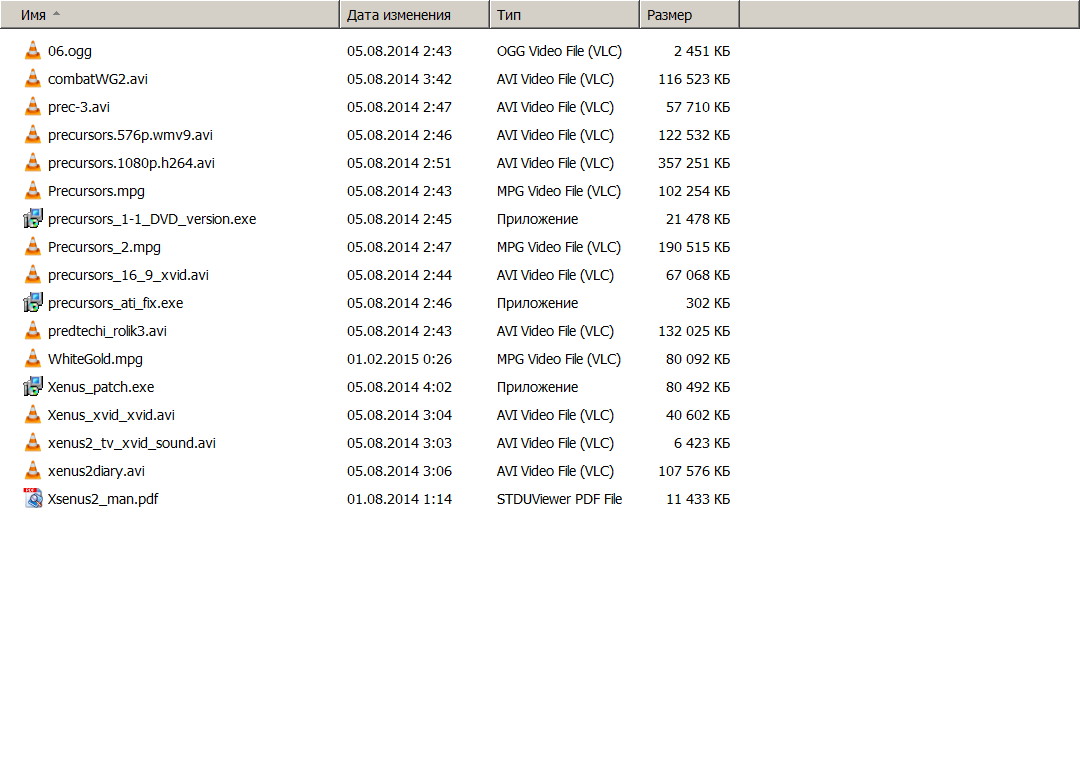
Task: Select the file name 06.ogg
Action: [70, 52]
